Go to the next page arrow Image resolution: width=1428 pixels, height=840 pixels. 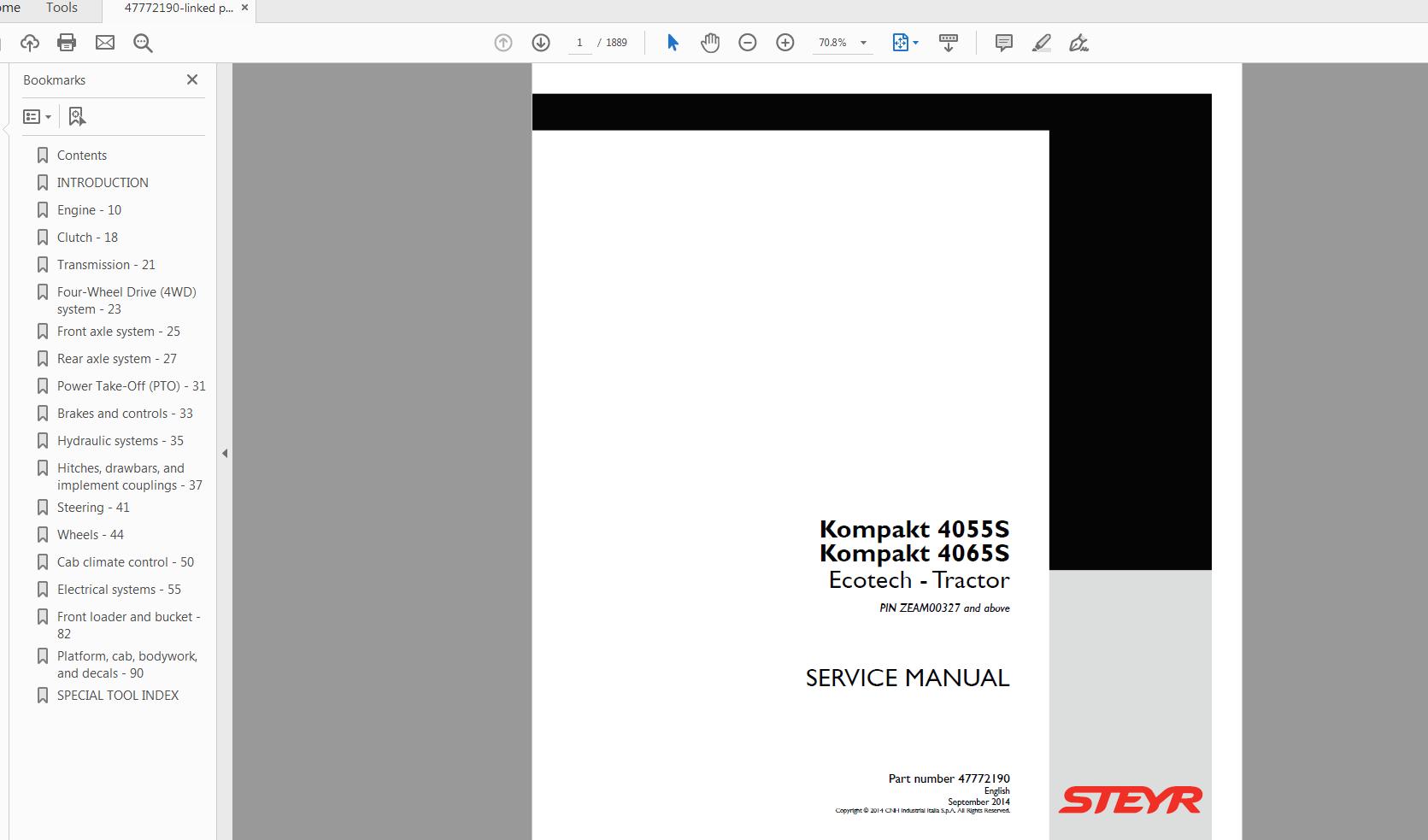pyautogui.click(x=541, y=43)
